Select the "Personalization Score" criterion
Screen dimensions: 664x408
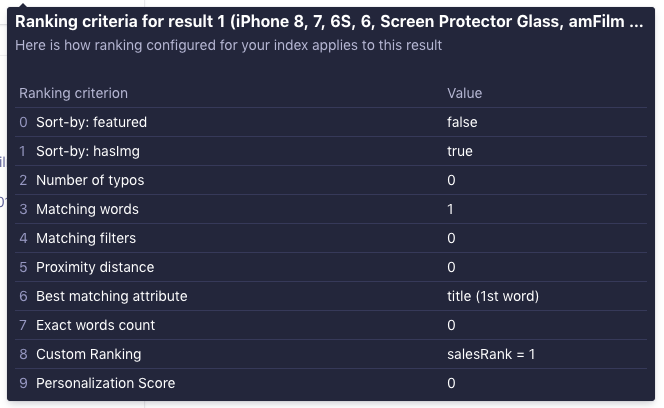[x=105, y=383]
